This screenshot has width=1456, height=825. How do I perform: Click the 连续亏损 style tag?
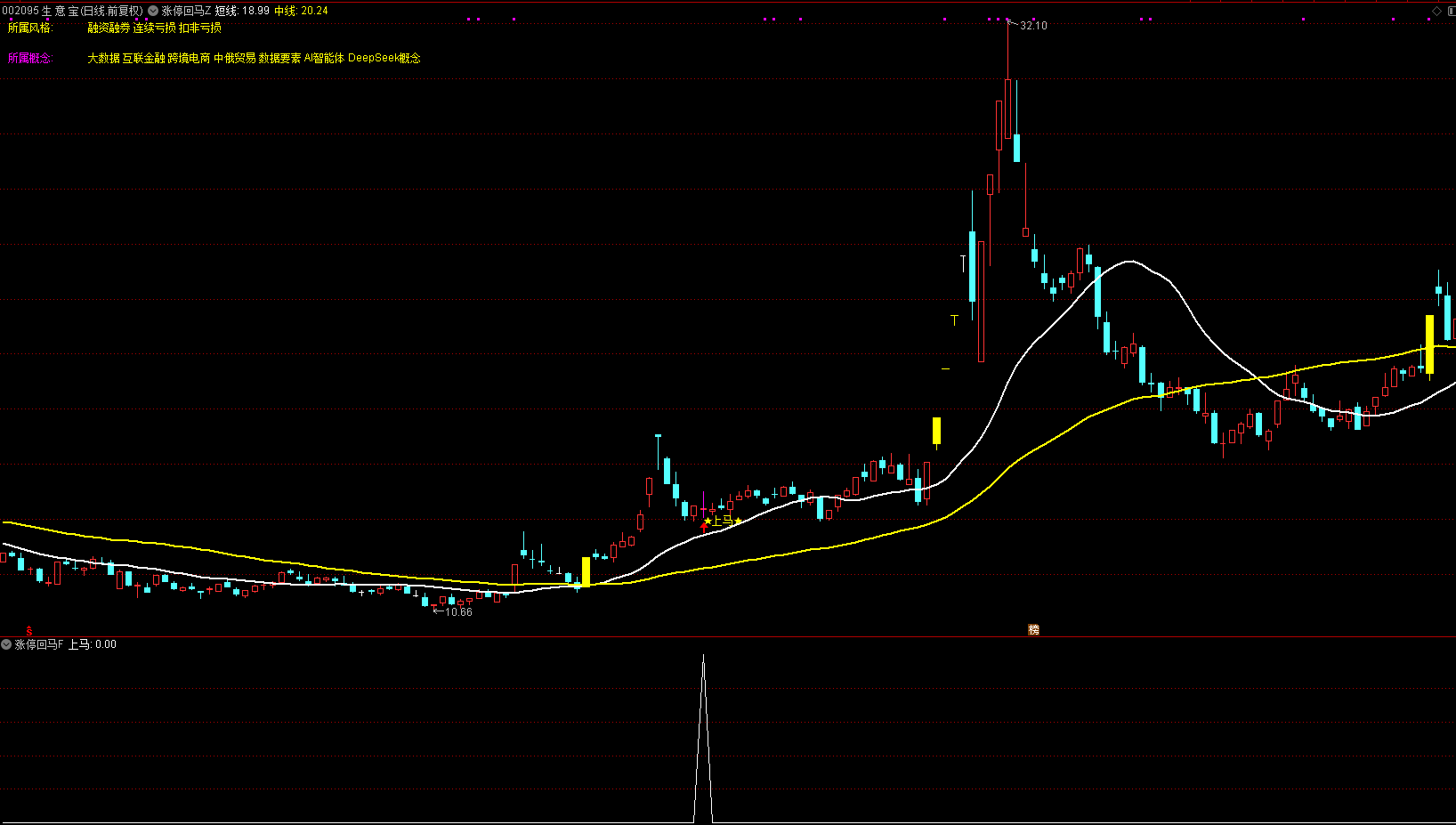[x=155, y=28]
